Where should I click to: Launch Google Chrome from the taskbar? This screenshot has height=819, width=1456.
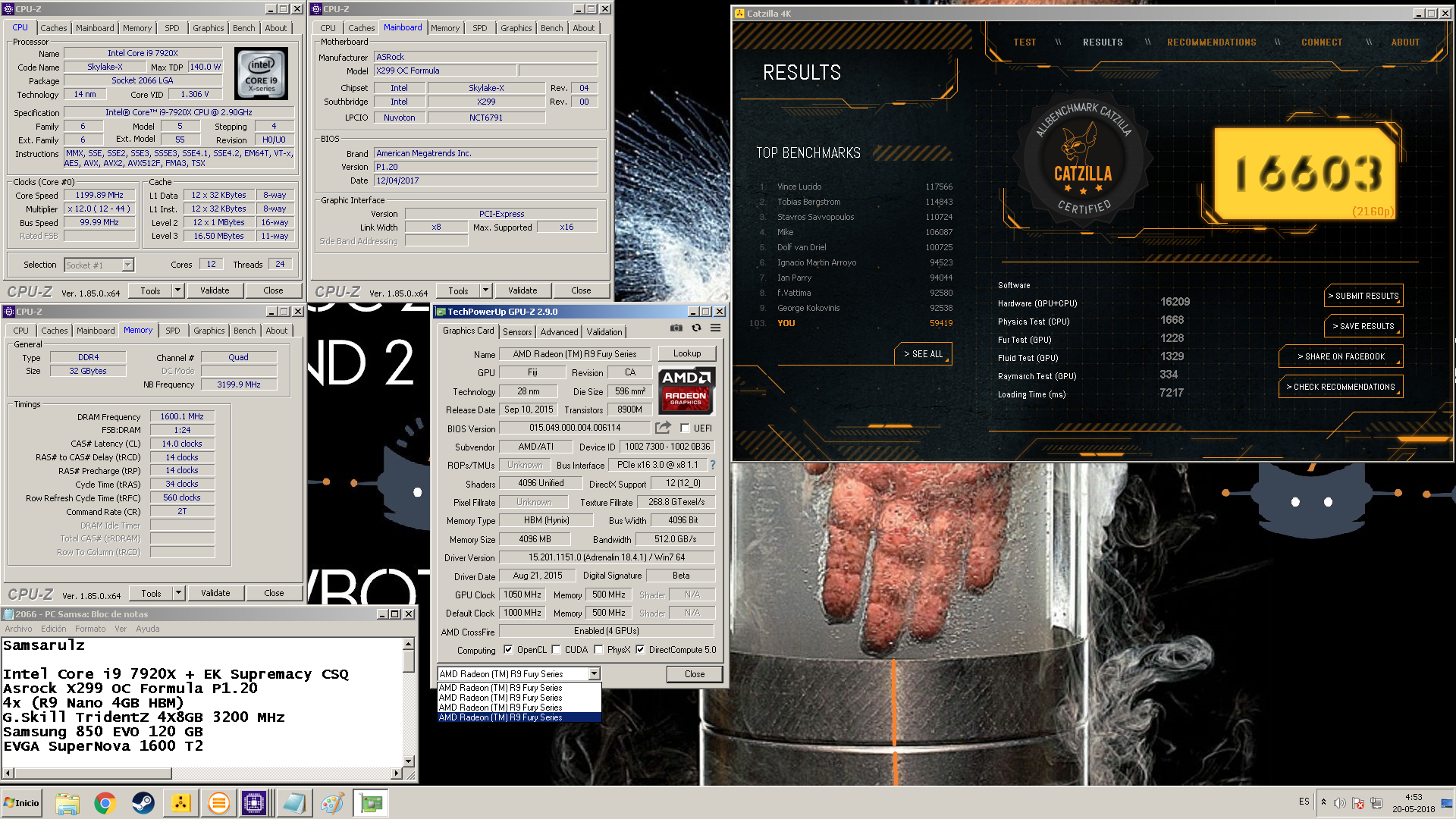105,803
